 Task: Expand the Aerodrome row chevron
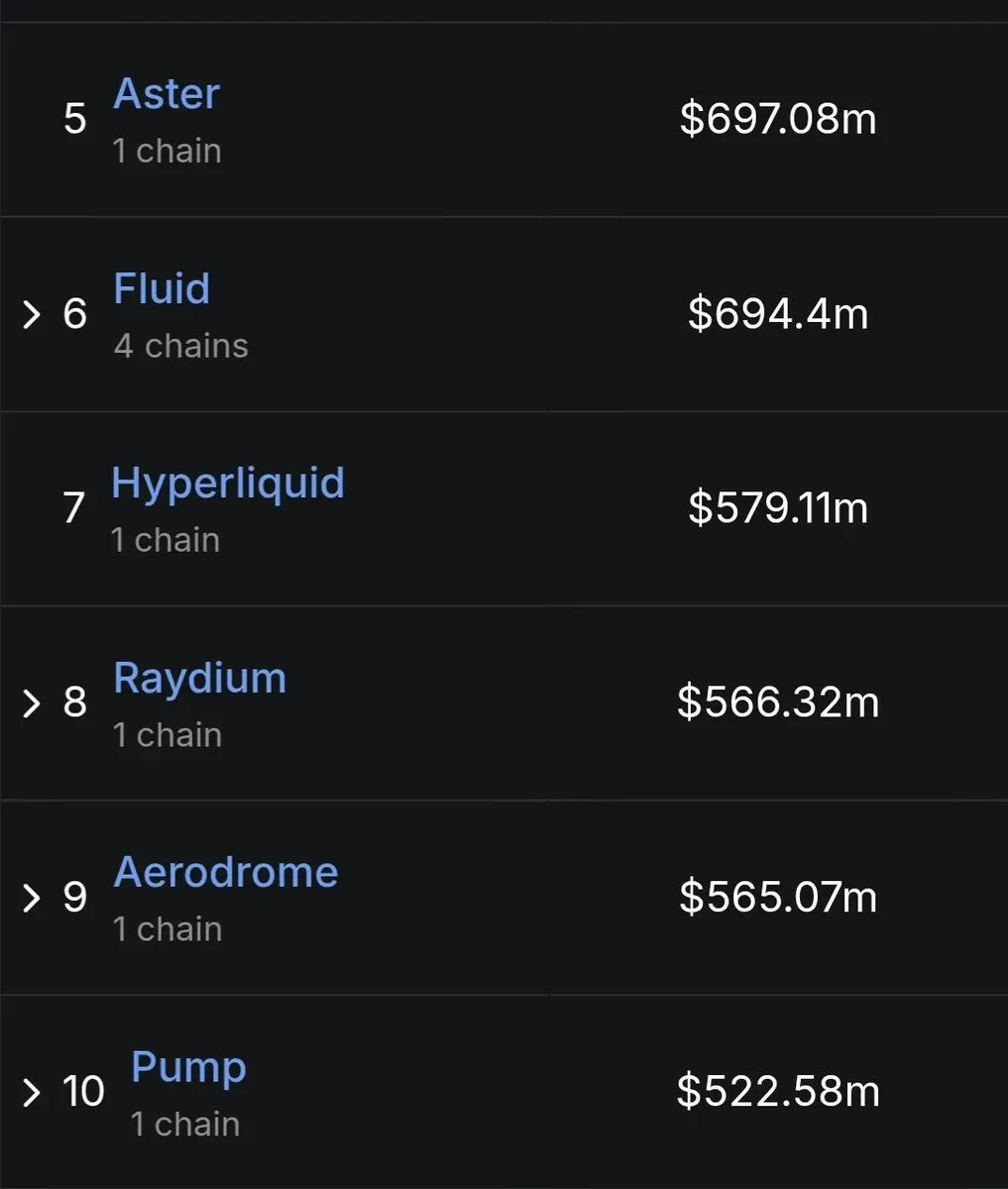[x=32, y=898]
